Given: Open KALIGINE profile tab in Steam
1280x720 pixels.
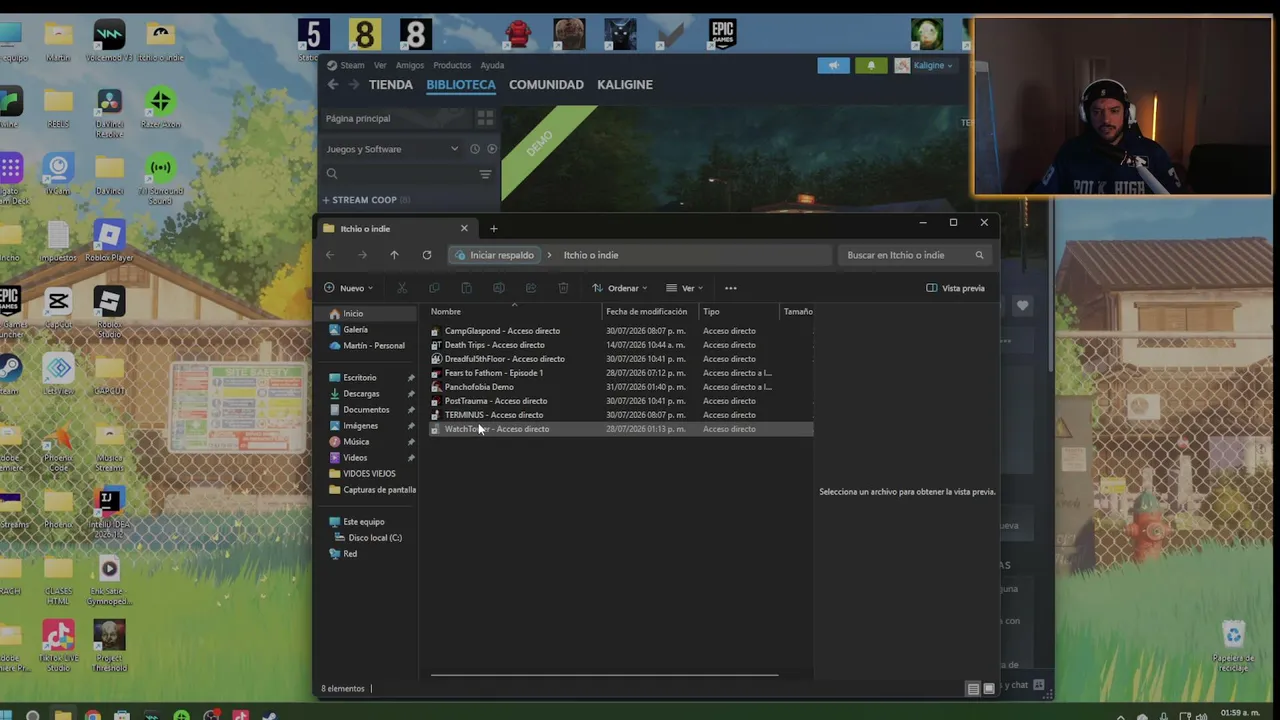Looking at the screenshot, I should pos(625,85).
